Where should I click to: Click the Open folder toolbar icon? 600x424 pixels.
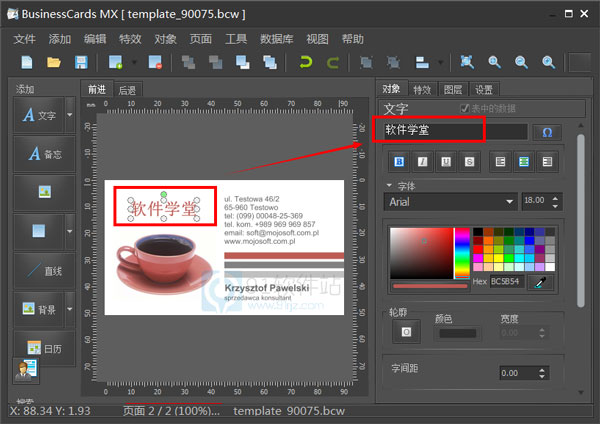54,62
